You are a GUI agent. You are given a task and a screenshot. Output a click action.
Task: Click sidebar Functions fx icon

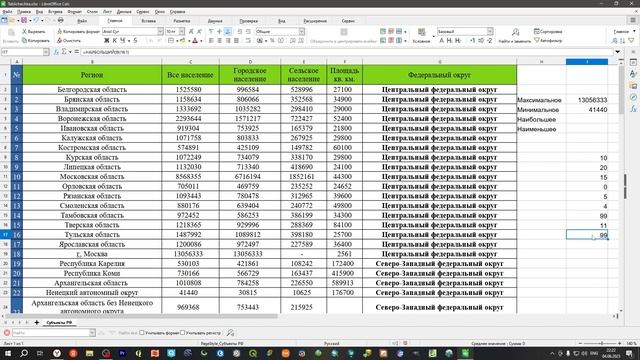633,109
